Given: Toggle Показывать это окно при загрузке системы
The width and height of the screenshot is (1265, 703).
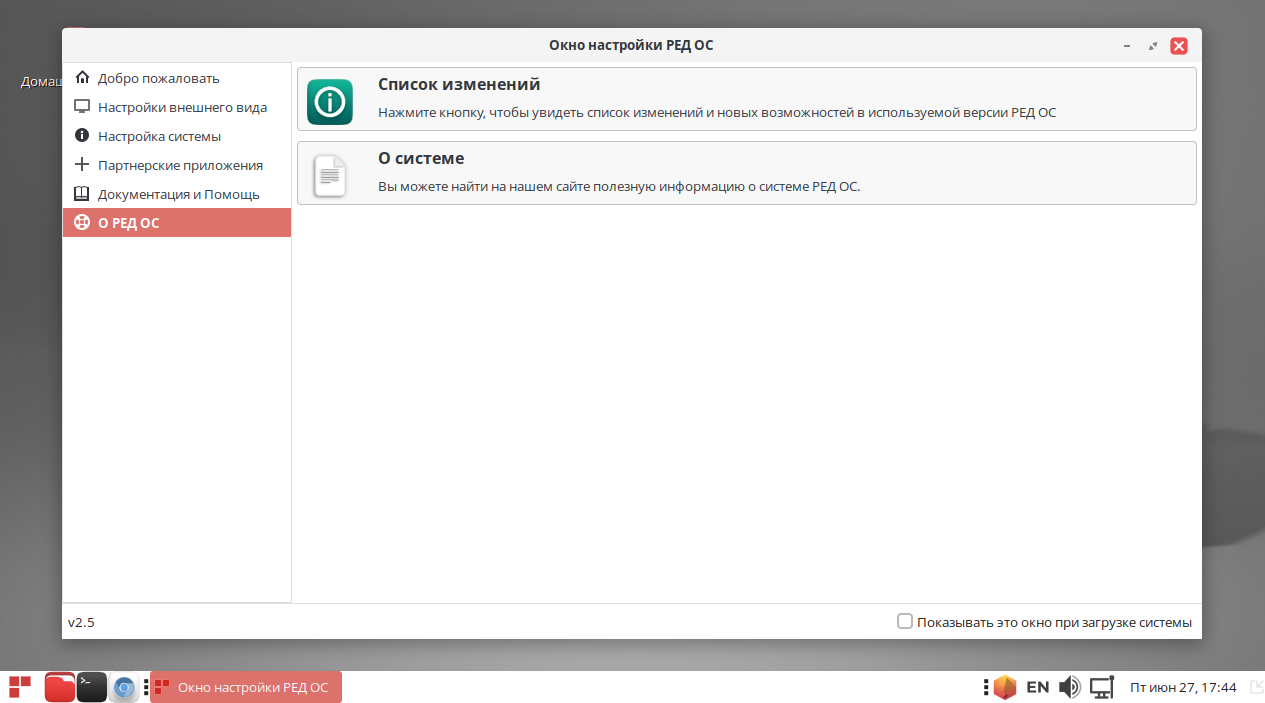Looking at the screenshot, I should click(x=905, y=621).
